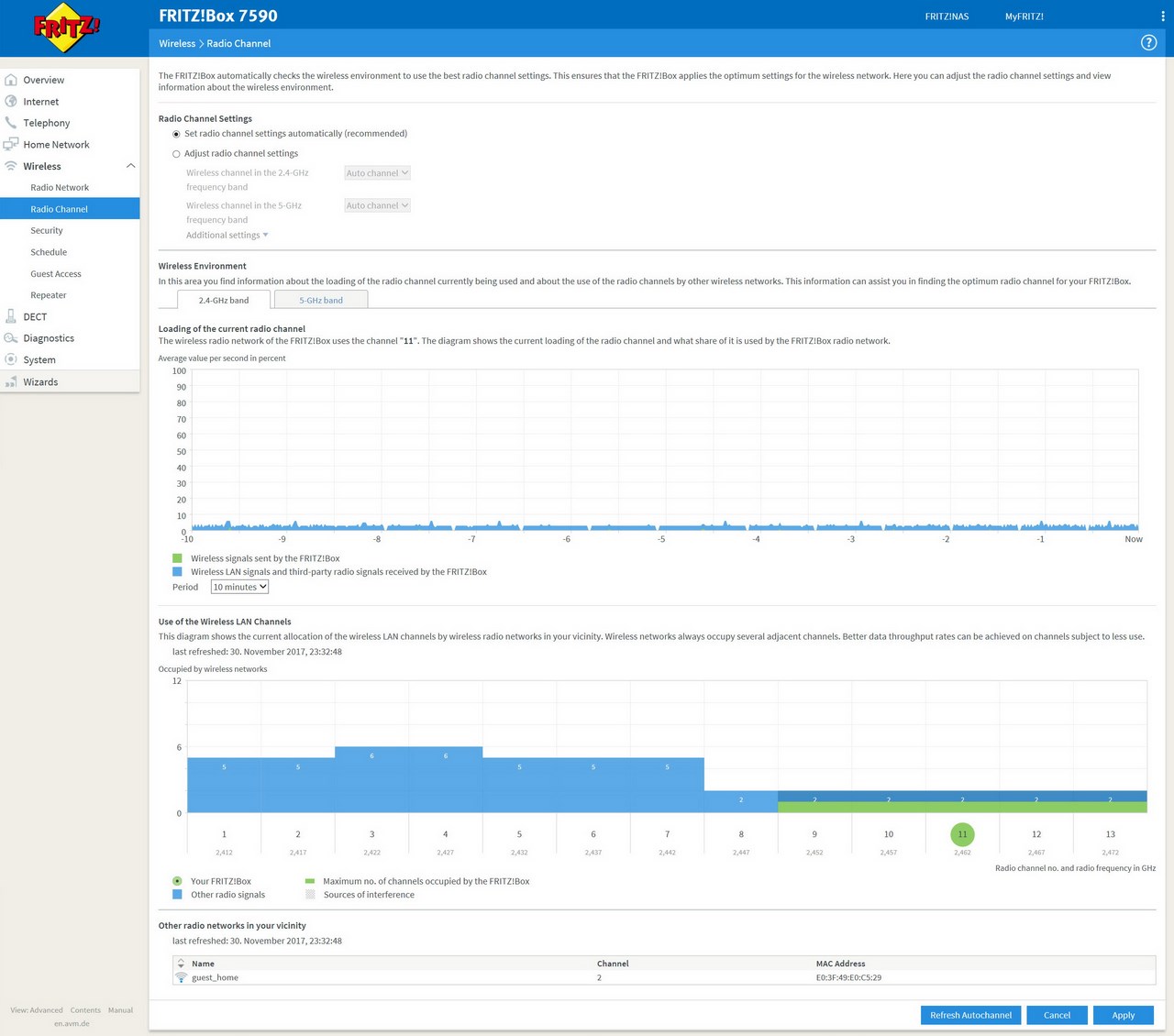The width and height of the screenshot is (1174, 1036).
Task: Select channel 11 green circle marker
Action: tap(962, 834)
